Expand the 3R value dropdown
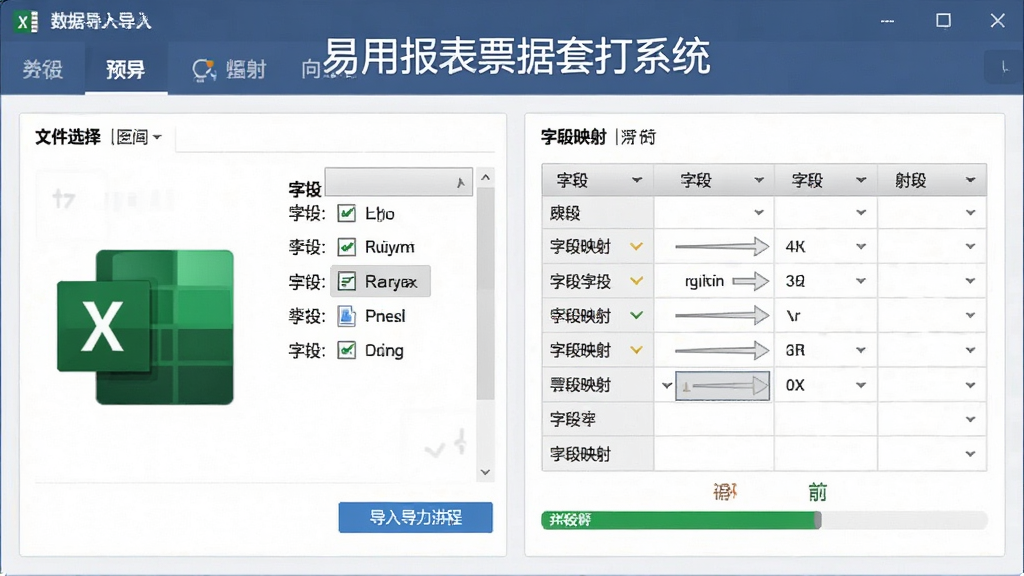This screenshot has height=576, width=1024. (x=861, y=350)
